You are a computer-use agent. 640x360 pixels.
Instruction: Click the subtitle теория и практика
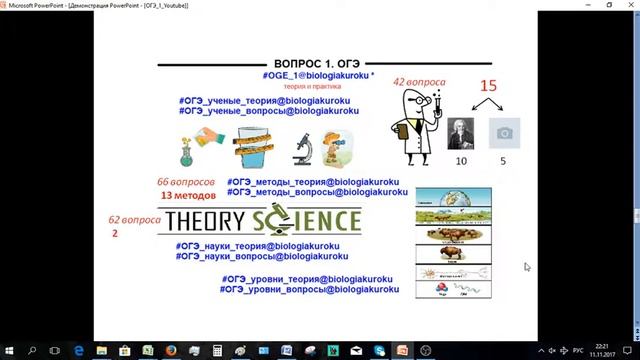(312, 87)
